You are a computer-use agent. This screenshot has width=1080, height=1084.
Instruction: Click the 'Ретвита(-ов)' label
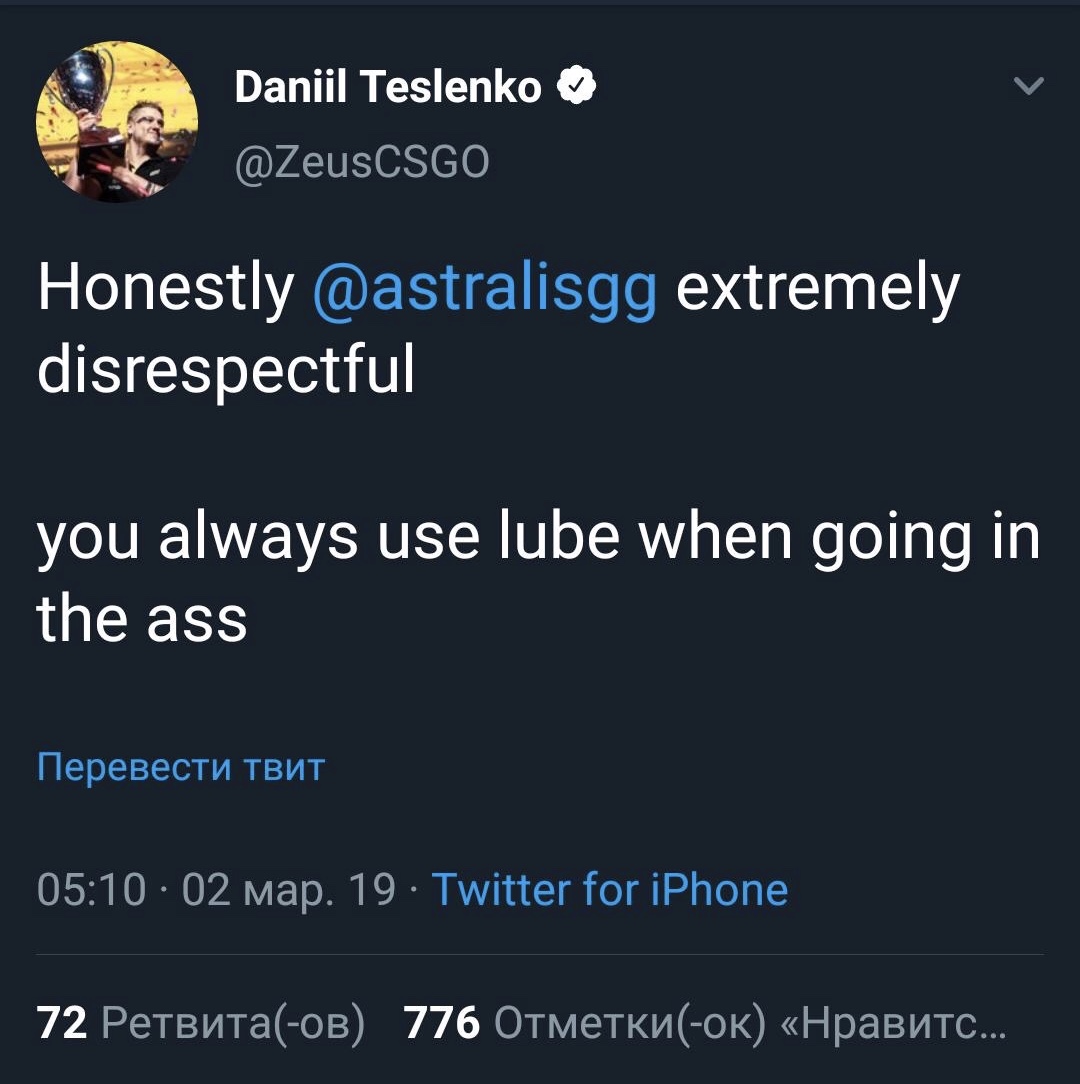233,1023
